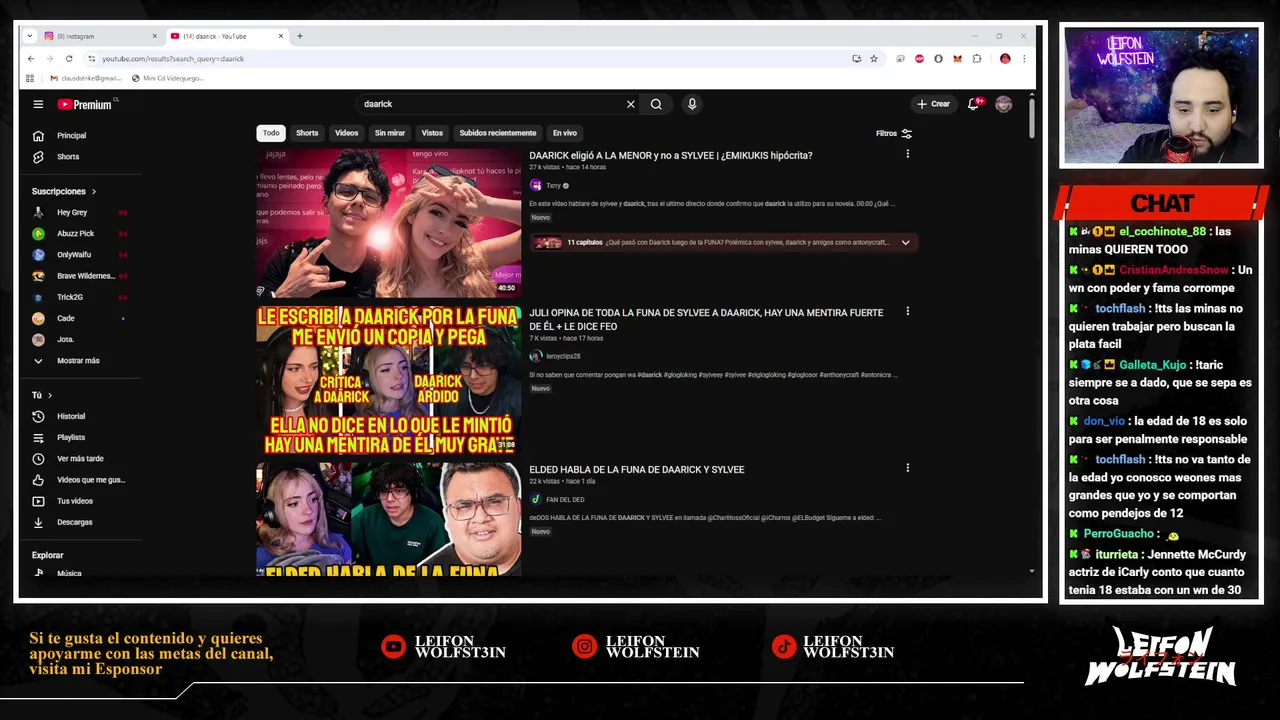Viewport: 1280px width, 720px height.
Task: Open options menu for the ELDED HABLA video
Action: coord(907,468)
